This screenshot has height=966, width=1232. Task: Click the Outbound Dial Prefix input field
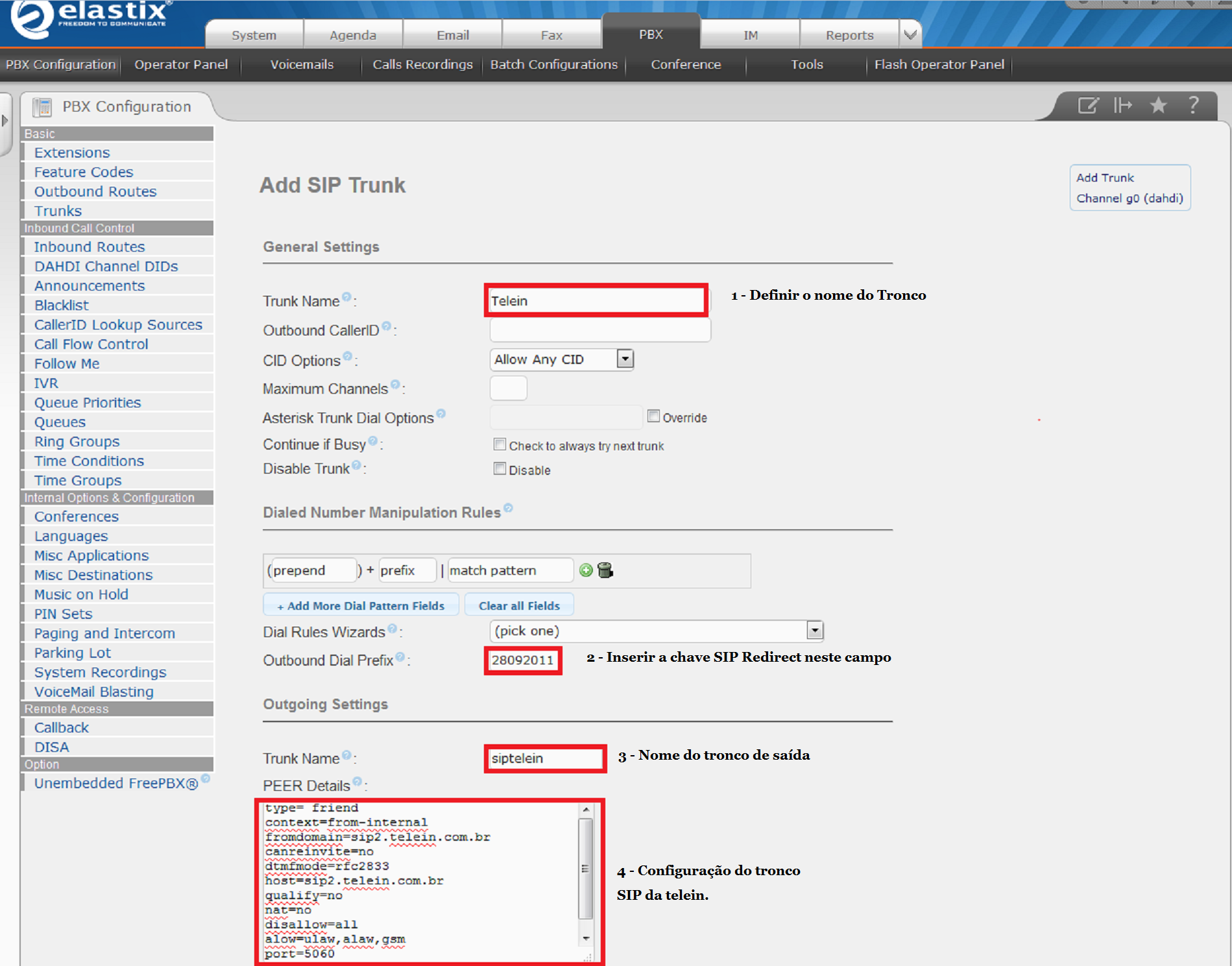(523, 660)
